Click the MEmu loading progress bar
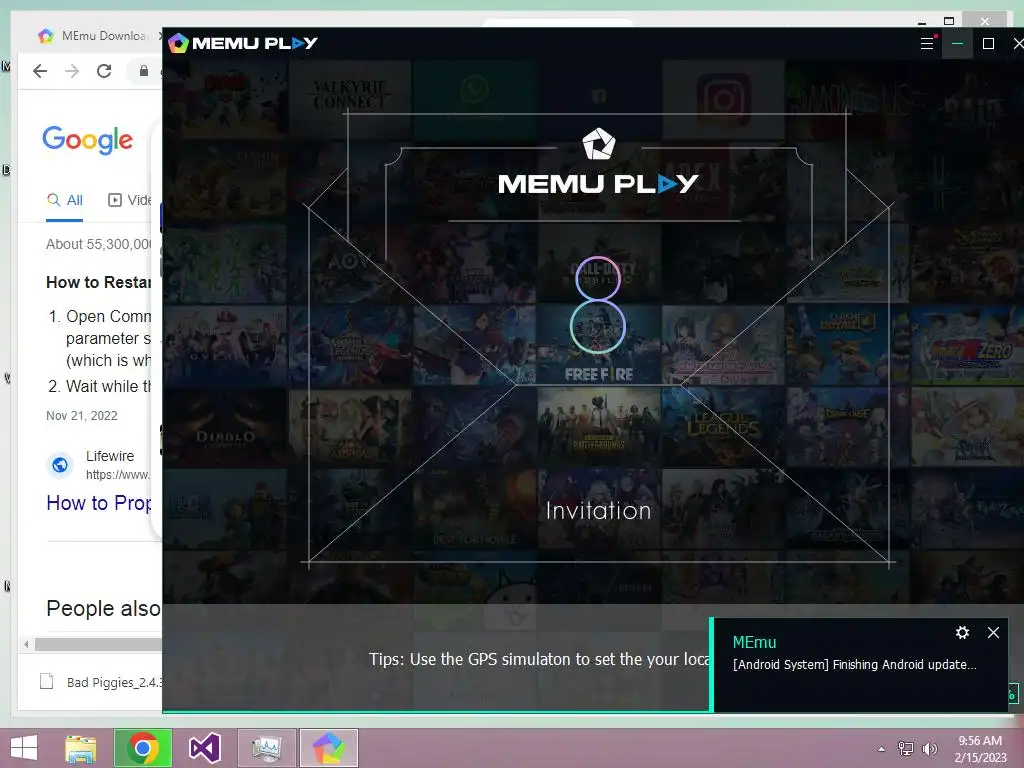This screenshot has height=768, width=1024. 436,711
